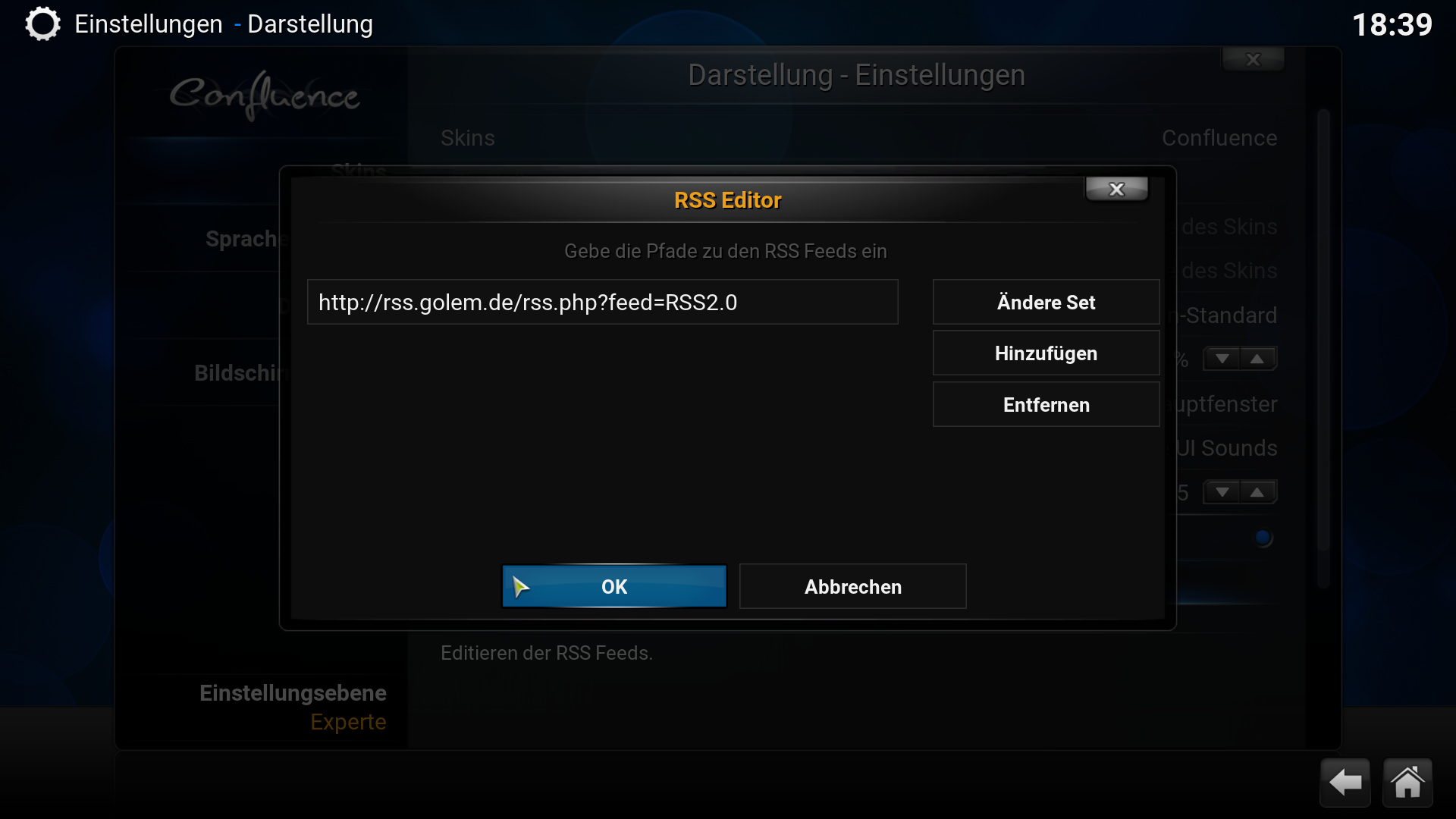Toggle the blue radio button at right

(1263, 538)
